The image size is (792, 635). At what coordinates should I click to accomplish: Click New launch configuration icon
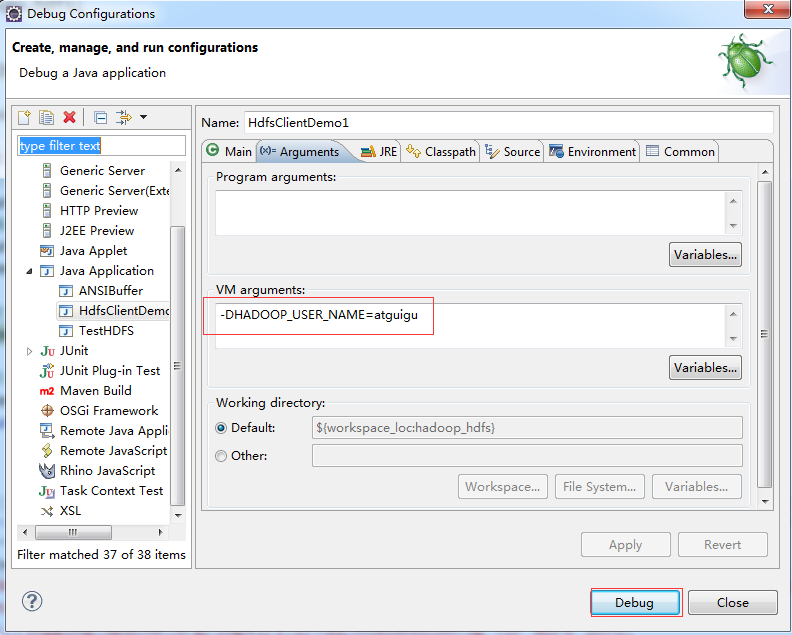click(24, 117)
